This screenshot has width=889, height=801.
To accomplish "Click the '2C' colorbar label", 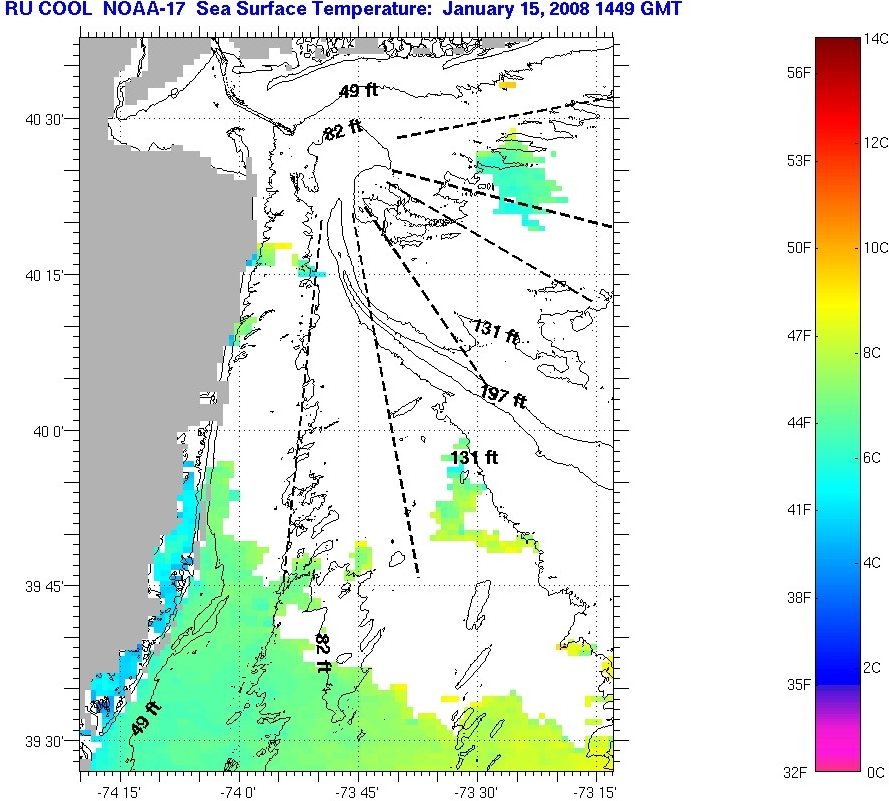I will (x=872, y=667).
